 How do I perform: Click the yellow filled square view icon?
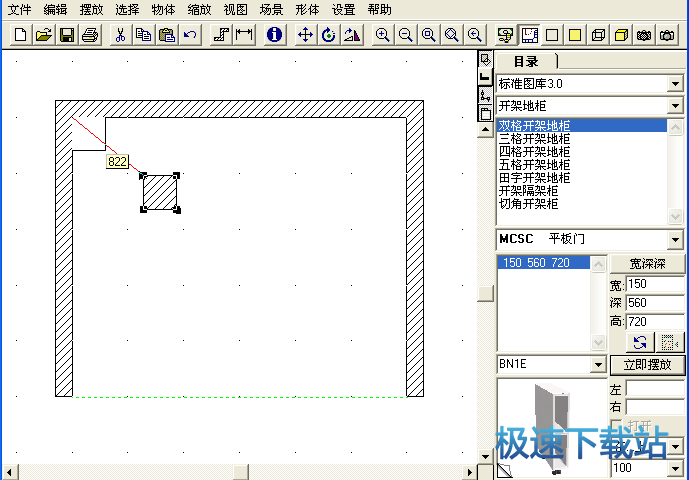pyautogui.click(x=575, y=35)
